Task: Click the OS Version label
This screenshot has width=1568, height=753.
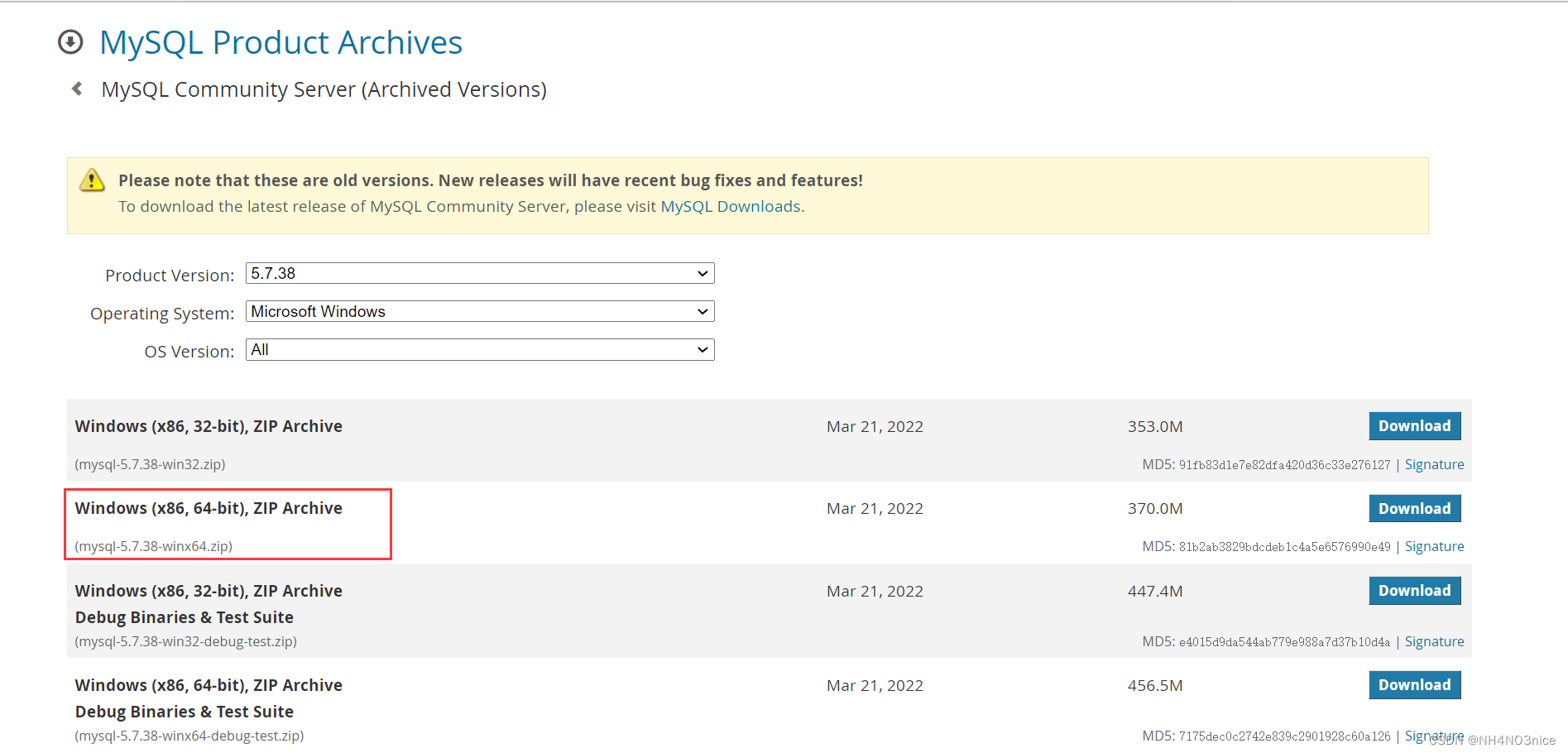Action: [189, 351]
